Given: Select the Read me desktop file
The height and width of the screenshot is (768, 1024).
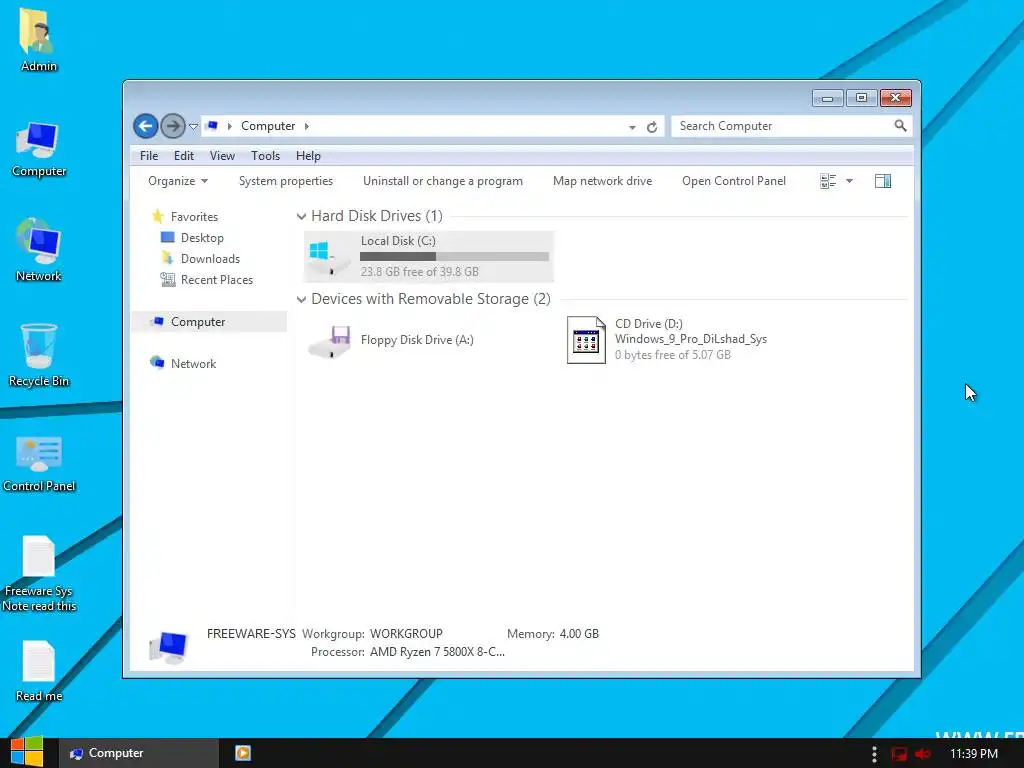Looking at the screenshot, I should click(x=39, y=671).
